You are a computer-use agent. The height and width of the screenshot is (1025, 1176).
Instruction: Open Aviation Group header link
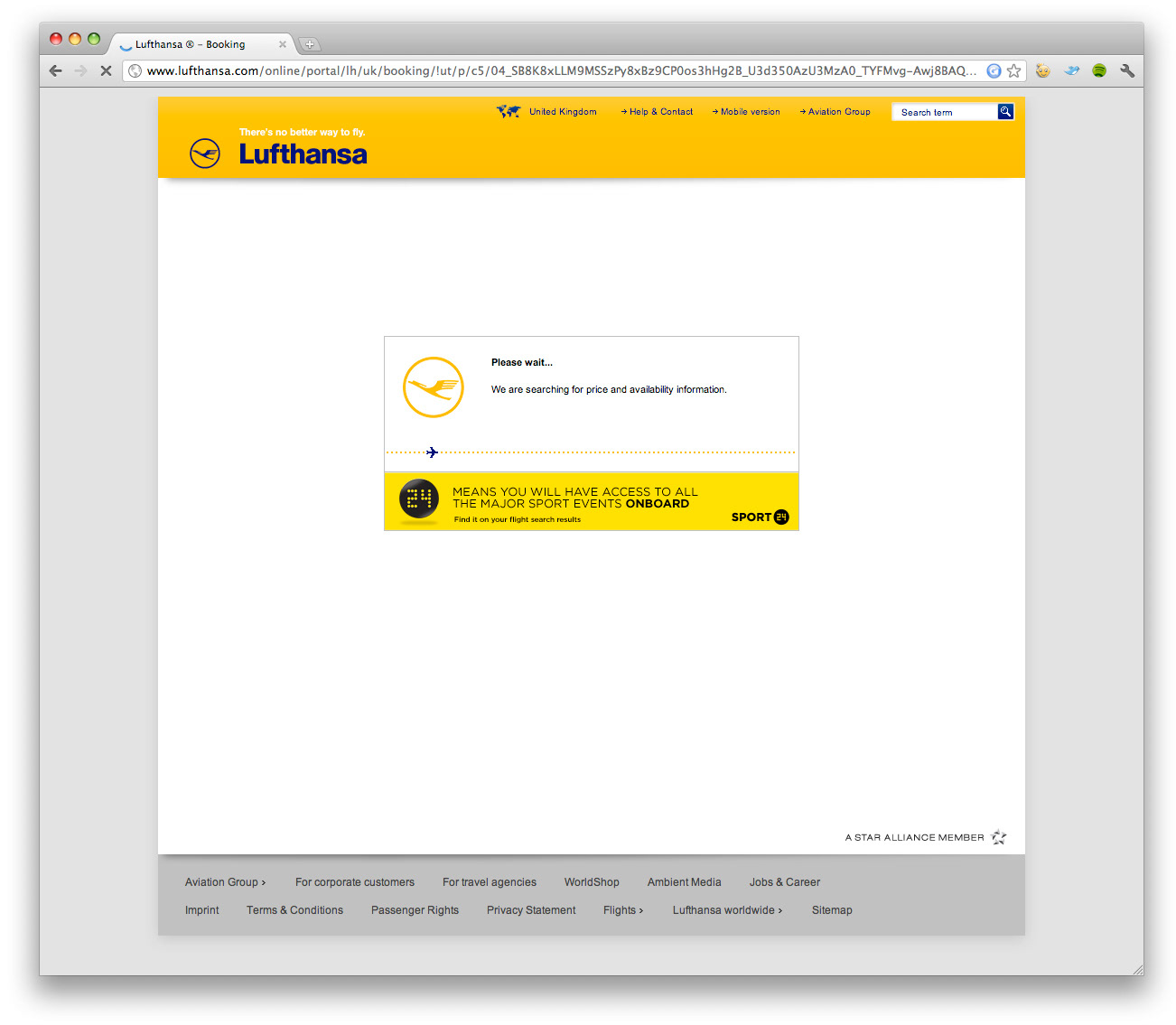[x=835, y=112]
